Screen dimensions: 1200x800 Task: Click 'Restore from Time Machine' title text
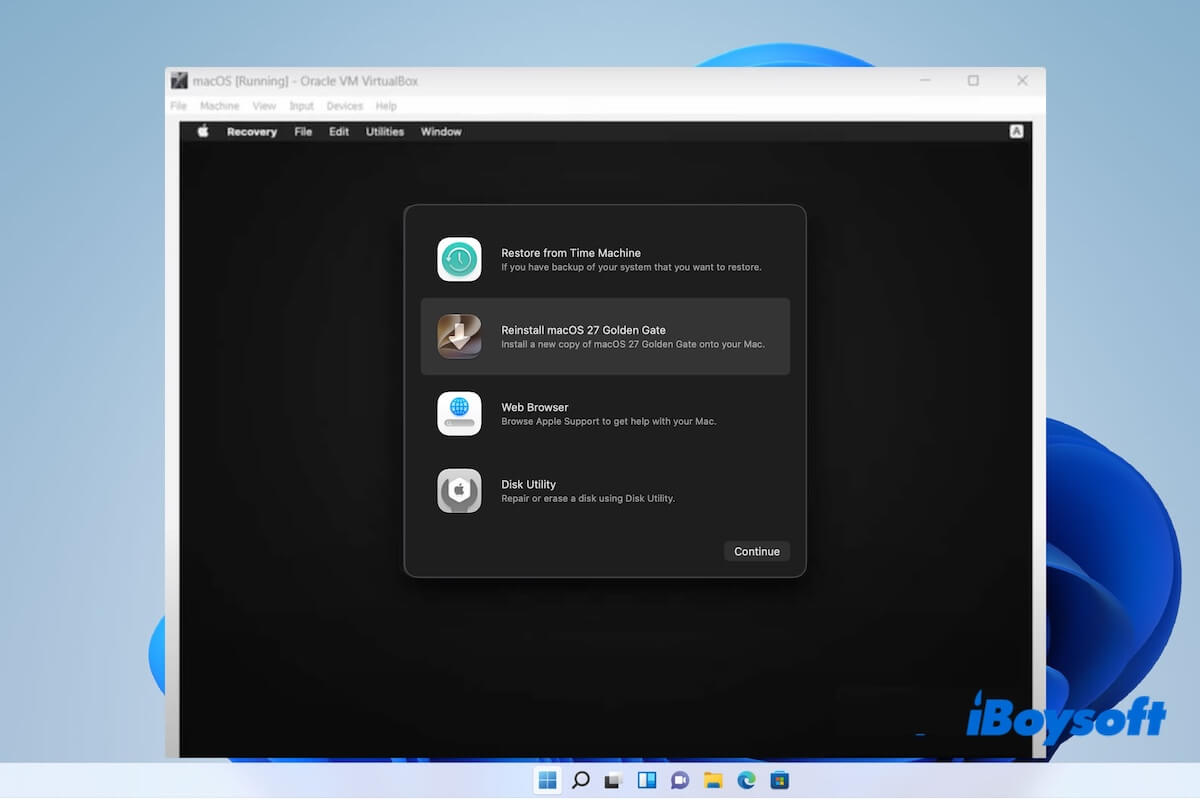point(571,253)
